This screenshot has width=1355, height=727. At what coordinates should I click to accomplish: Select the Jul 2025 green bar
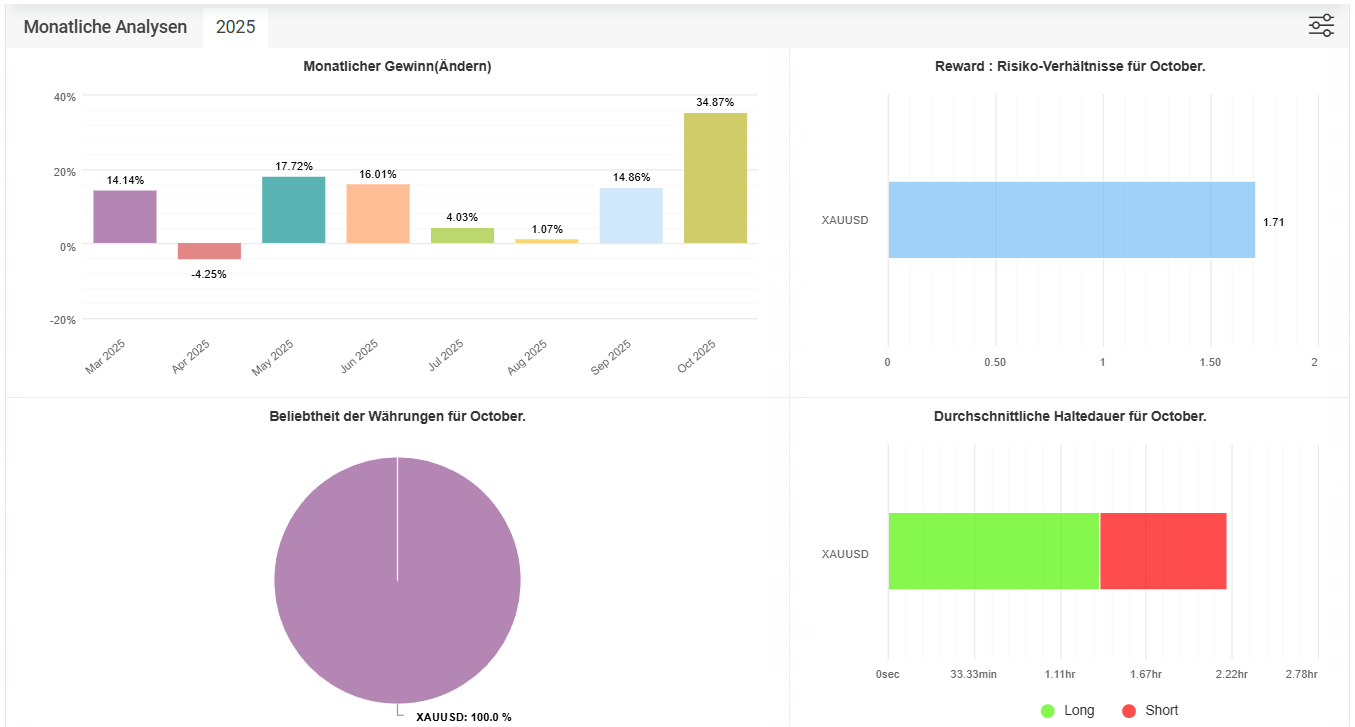coord(462,235)
